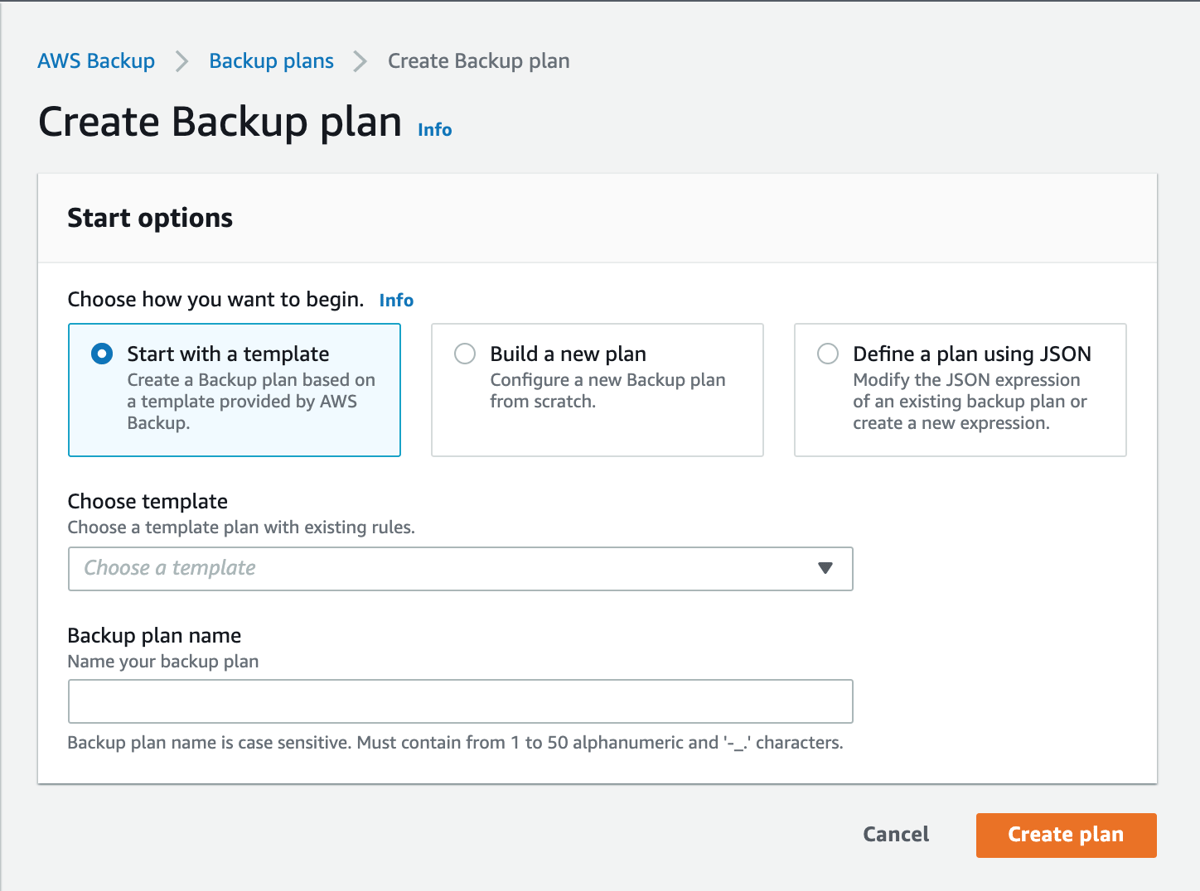The width and height of the screenshot is (1200, 891).
Task: Cancel the backup plan creation
Action: (894, 835)
